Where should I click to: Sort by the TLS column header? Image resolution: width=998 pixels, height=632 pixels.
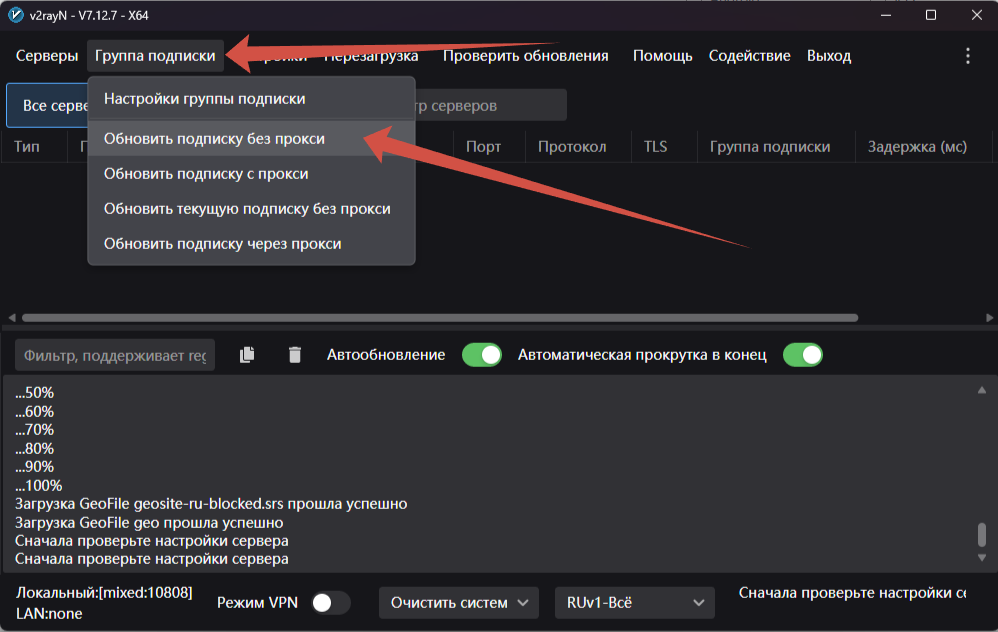pos(656,146)
